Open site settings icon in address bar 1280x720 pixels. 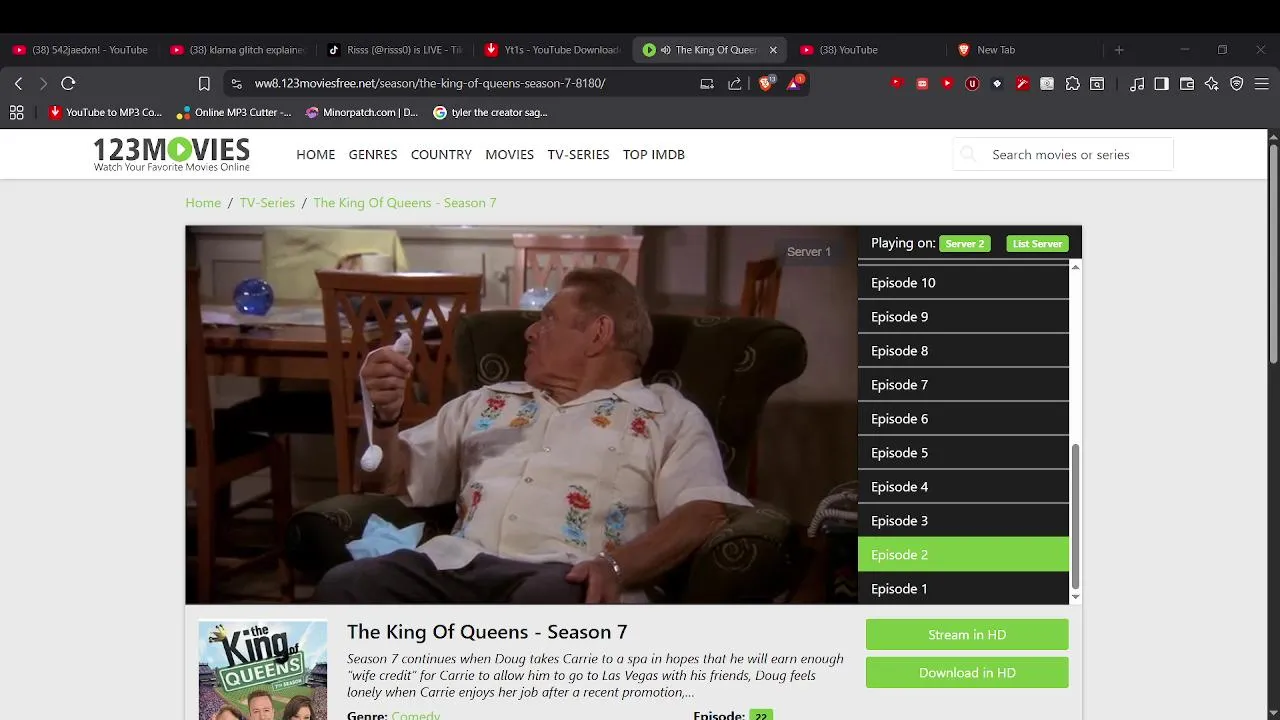tap(235, 84)
